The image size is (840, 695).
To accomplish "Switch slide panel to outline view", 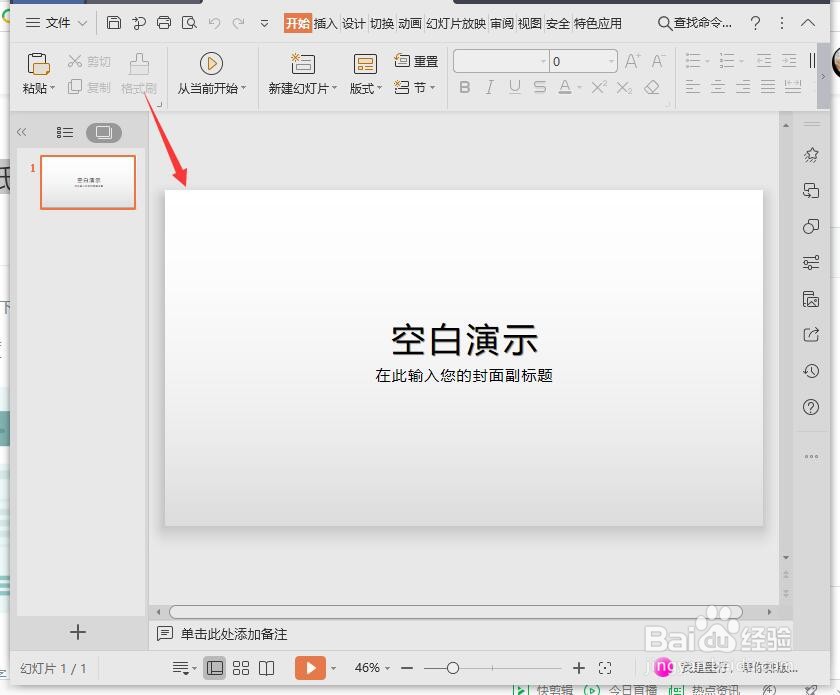I will pos(65,132).
